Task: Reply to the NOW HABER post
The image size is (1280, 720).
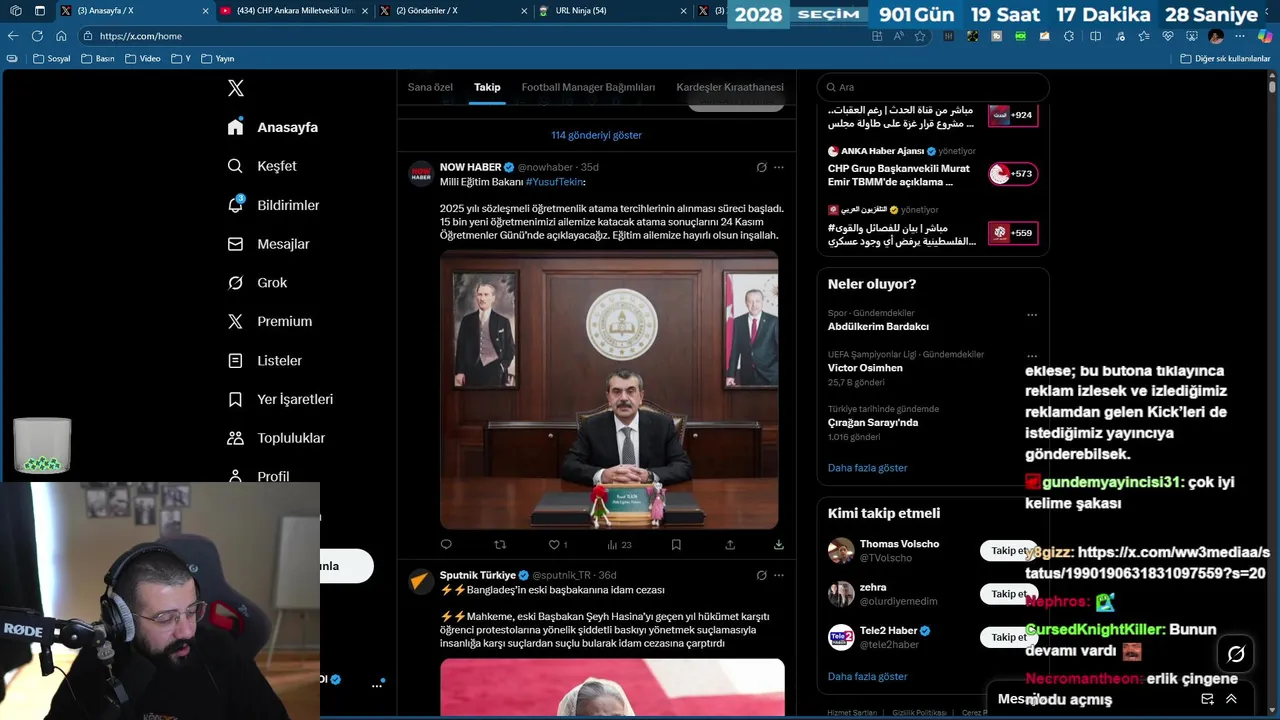Action: (446, 545)
